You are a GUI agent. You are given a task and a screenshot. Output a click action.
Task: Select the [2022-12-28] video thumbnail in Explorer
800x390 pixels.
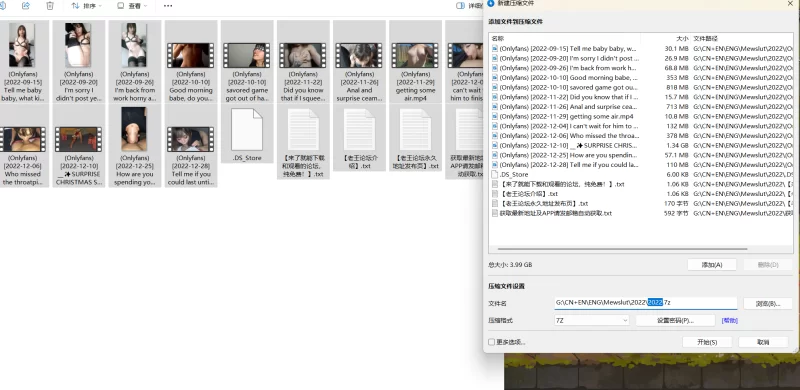click(190, 139)
